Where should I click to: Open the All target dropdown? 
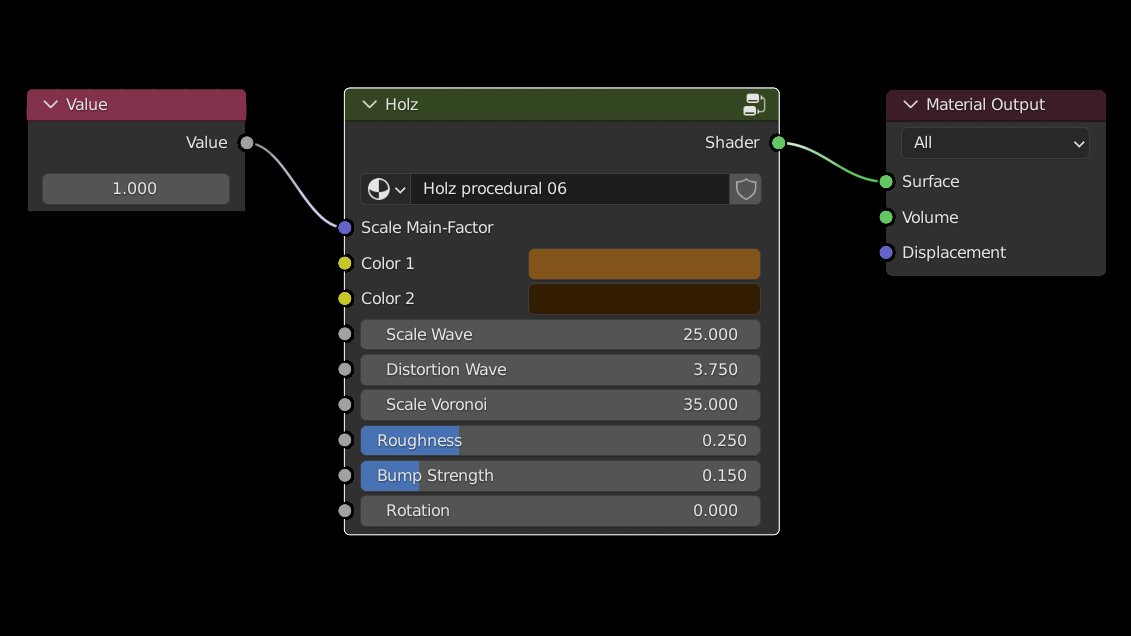coord(994,143)
